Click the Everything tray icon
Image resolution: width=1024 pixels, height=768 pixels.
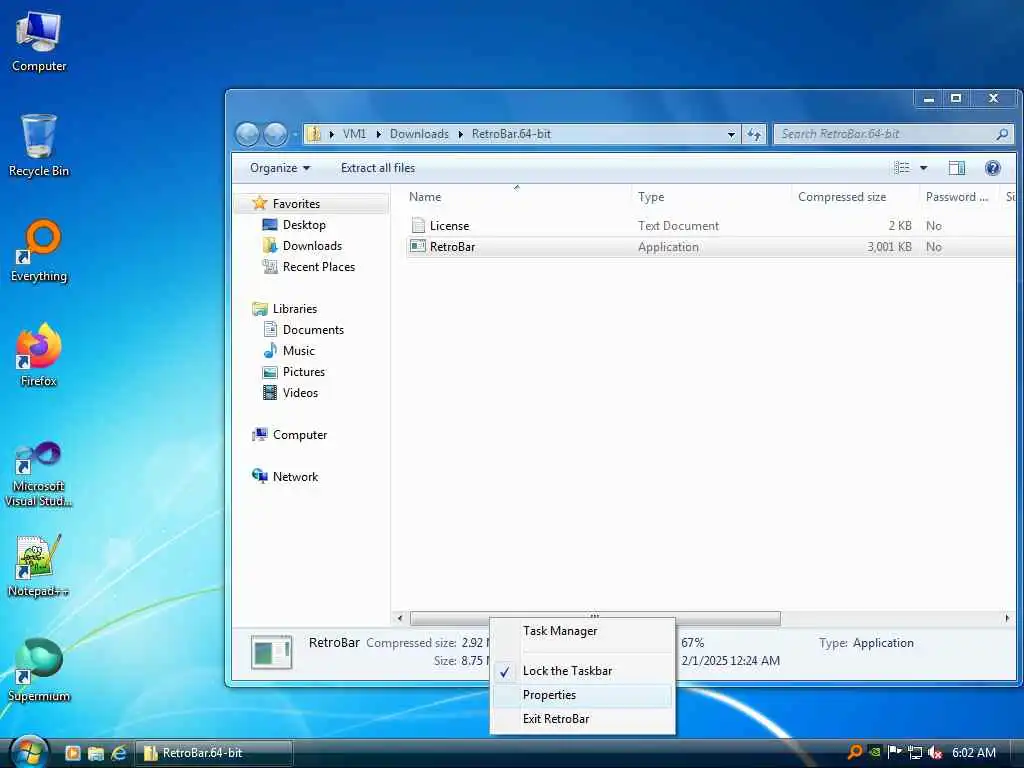(854, 752)
